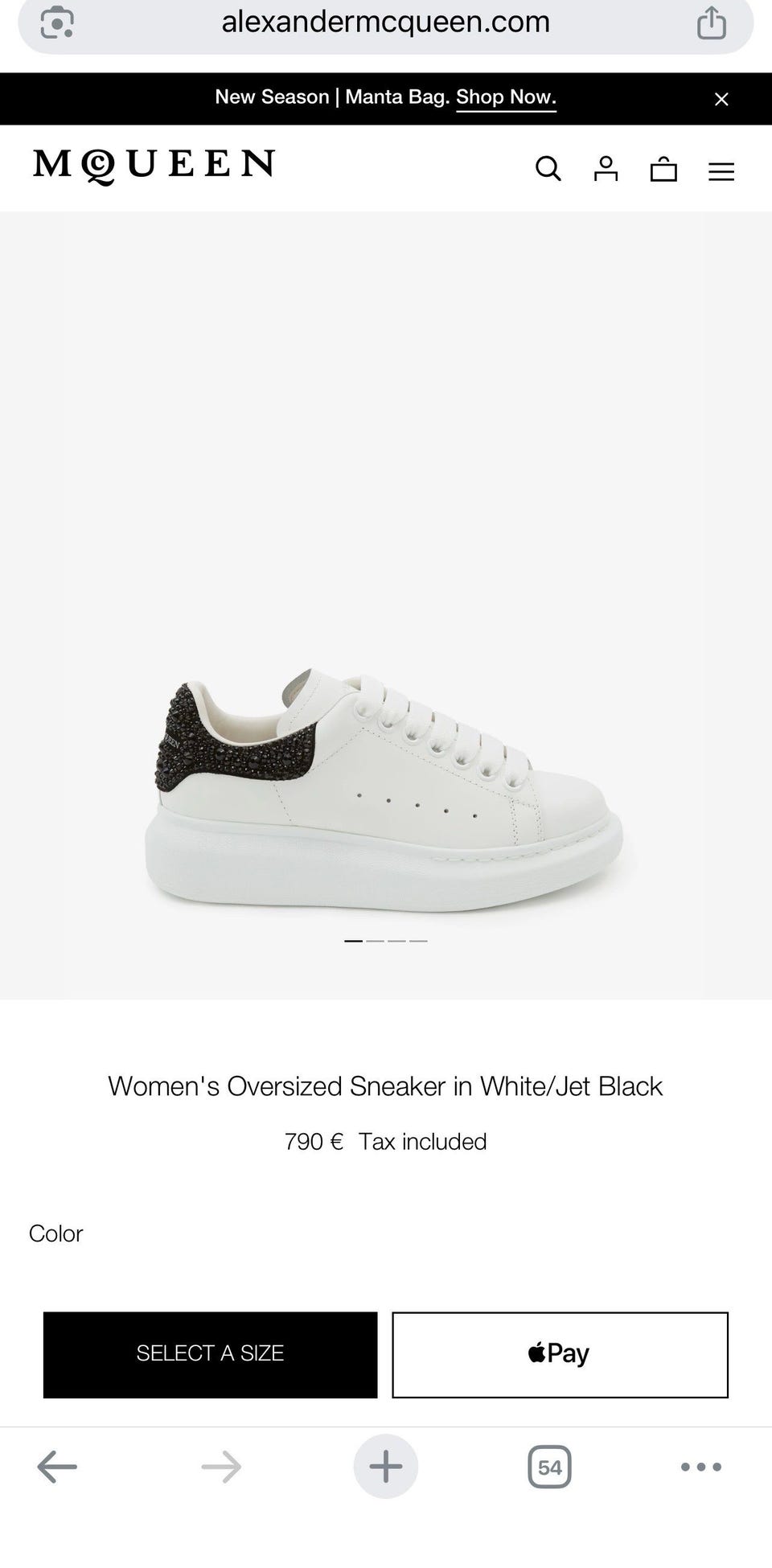The width and height of the screenshot is (772, 1568).
Task: Open the browser three-dot more menu
Action: pyautogui.click(x=701, y=1467)
